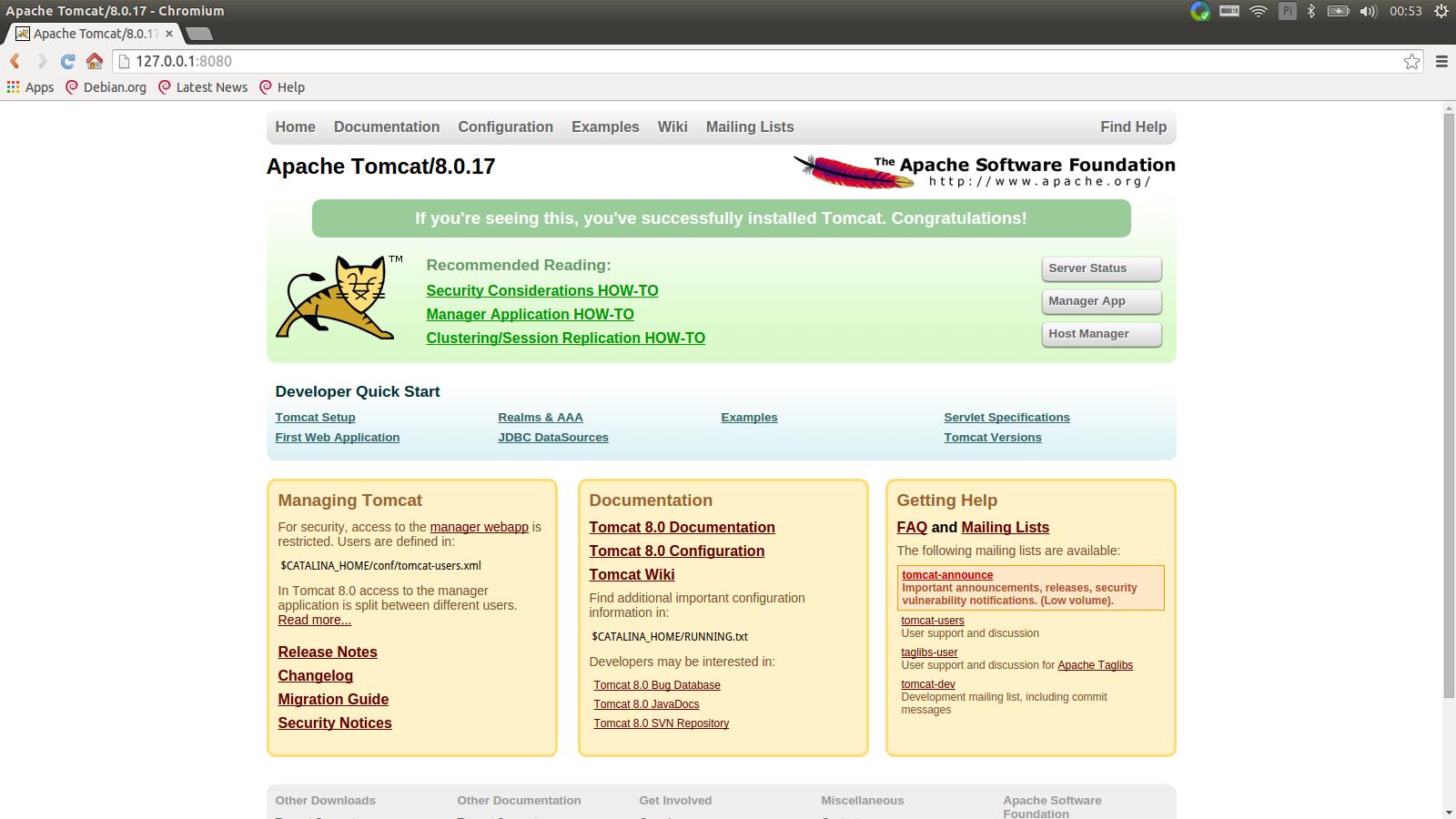Open the FAQ link under Getting Help

point(912,528)
